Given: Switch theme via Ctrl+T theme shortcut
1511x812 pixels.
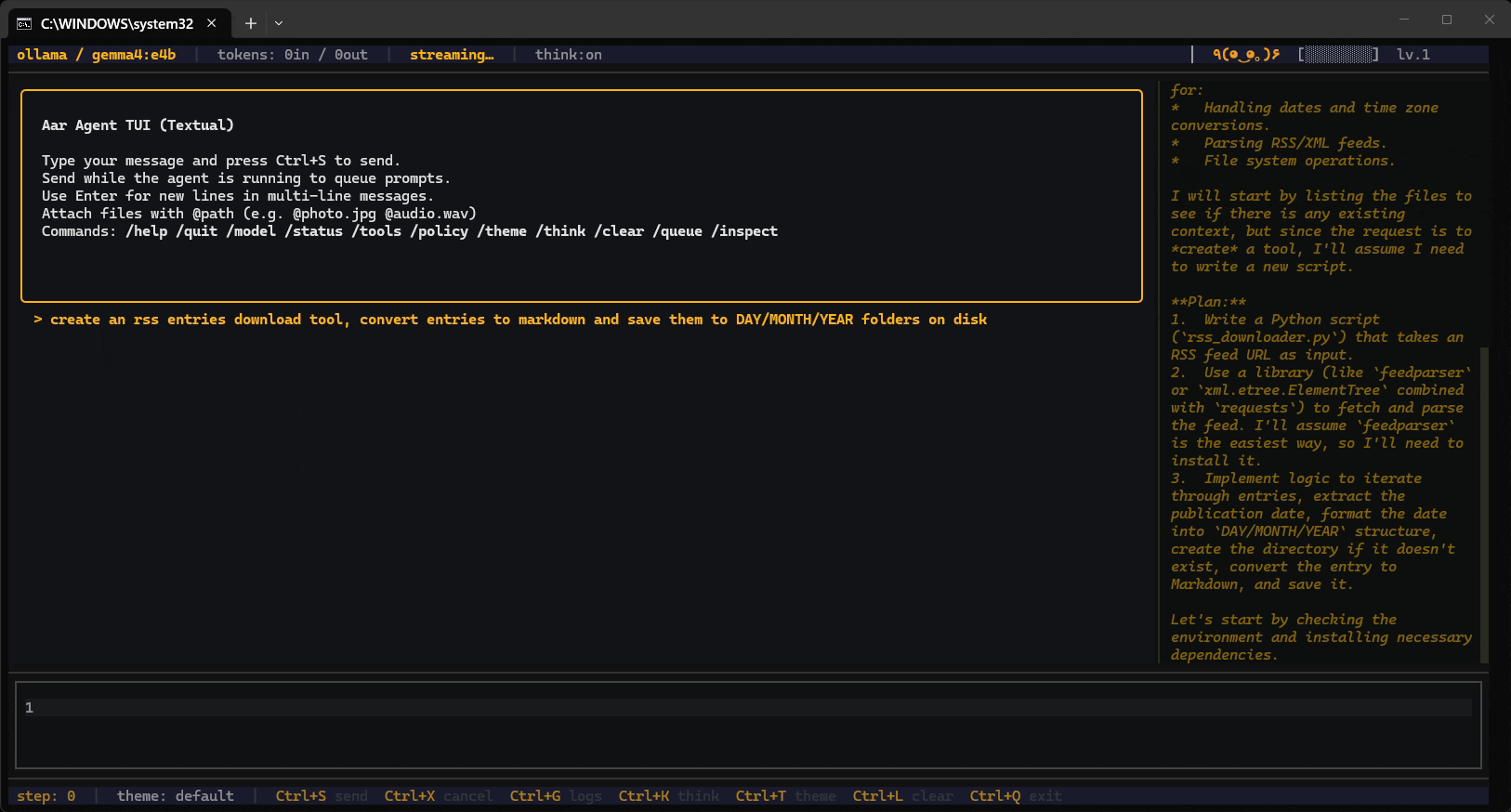Looking at the screenshot, I should [786, 796].
